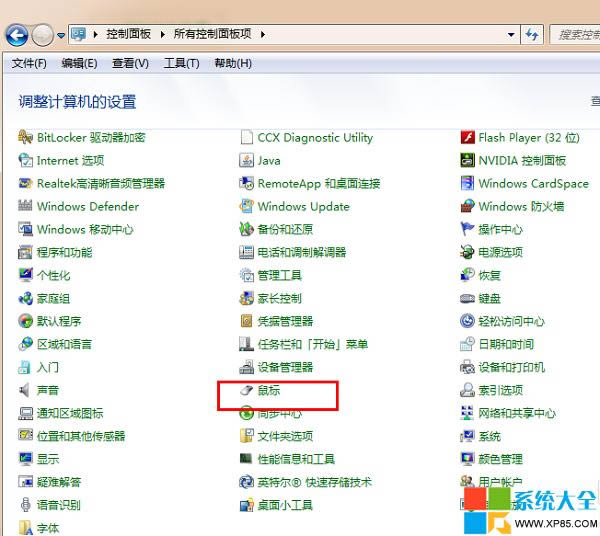Open the 声音 speaker icon

[24, 390]
